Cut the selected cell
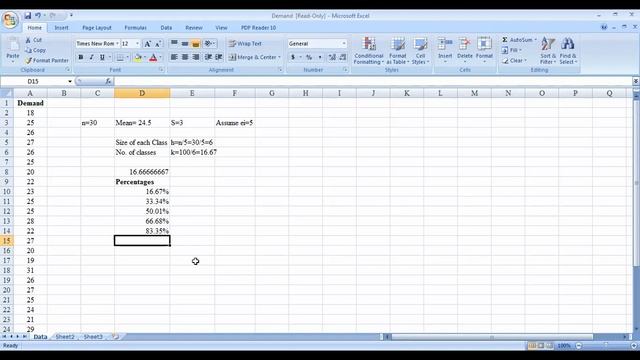Image resolution: width=640 pixels, height=360 pixels. [33, 40]
